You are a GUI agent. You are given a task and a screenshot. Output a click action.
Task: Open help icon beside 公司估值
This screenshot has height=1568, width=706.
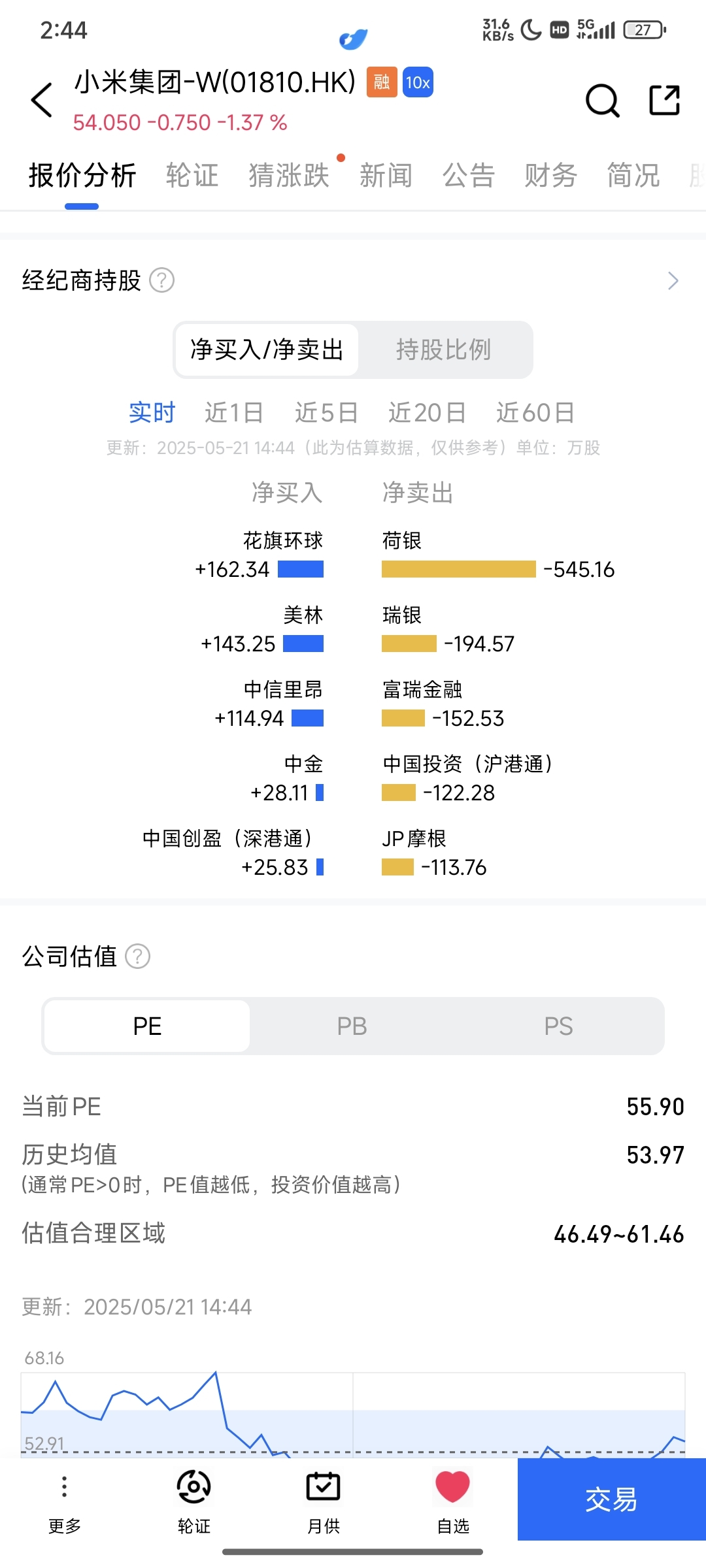click(137, 956)
